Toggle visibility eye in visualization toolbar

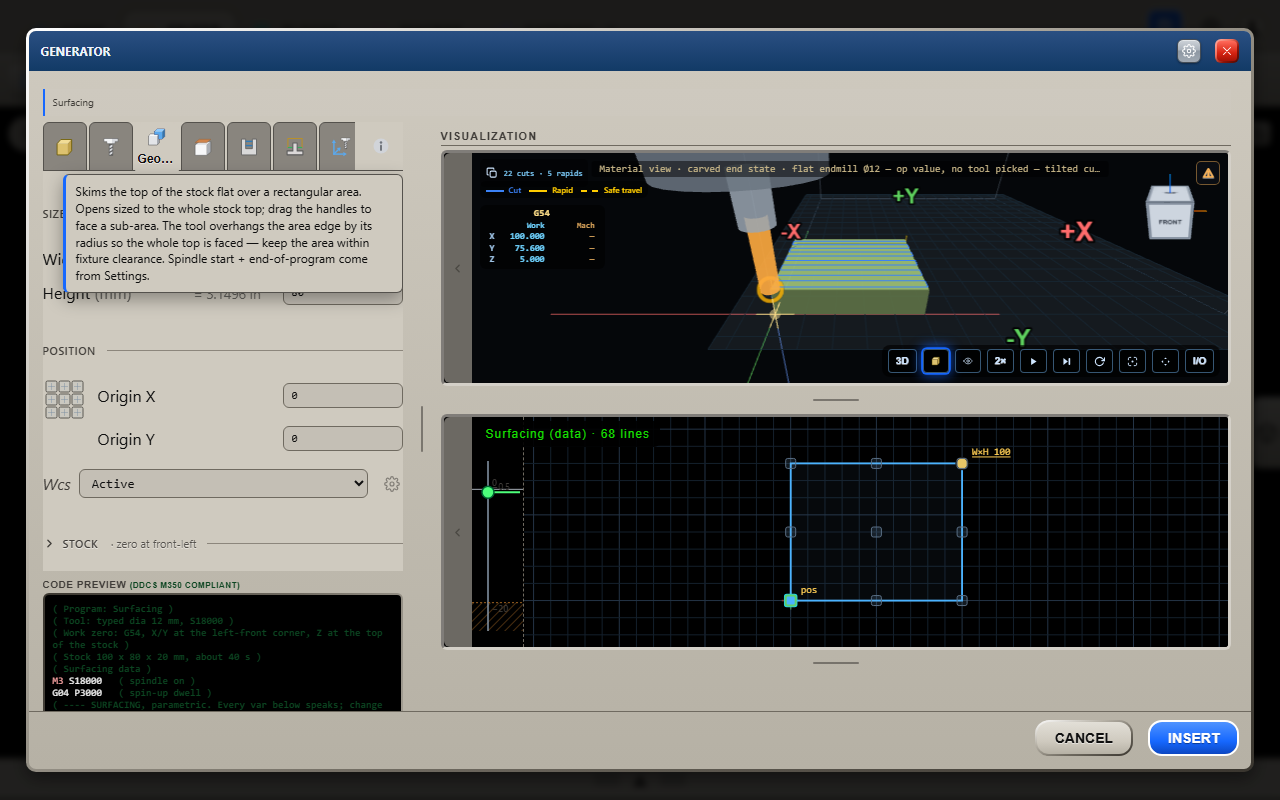click(x=967, y=361)
